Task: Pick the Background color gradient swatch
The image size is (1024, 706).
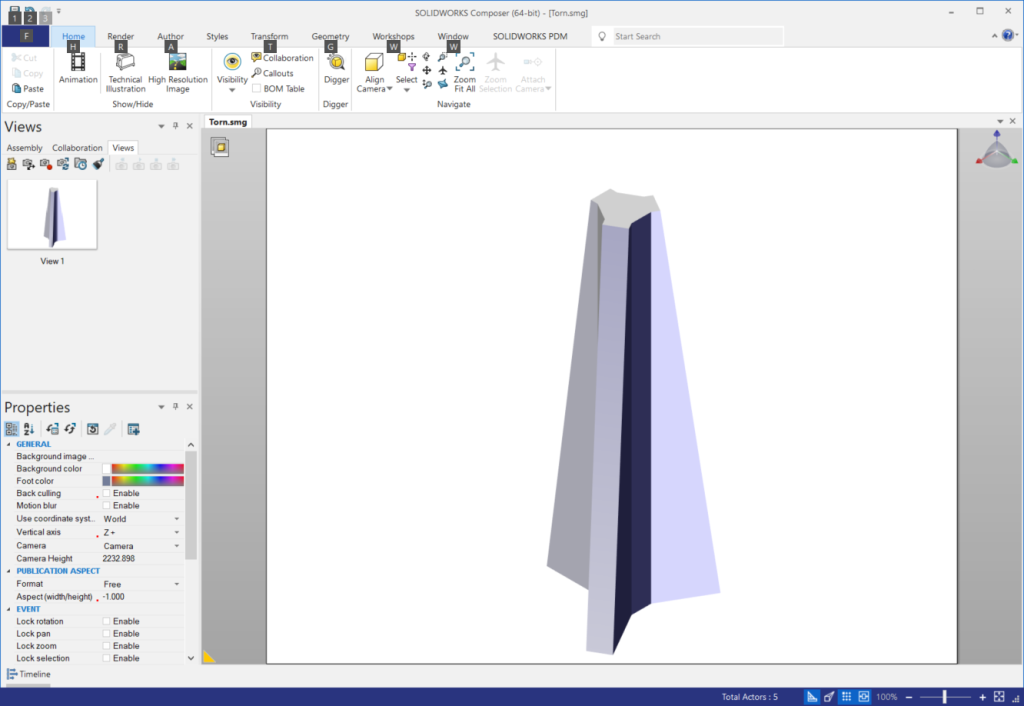Action: click(147, 468)
